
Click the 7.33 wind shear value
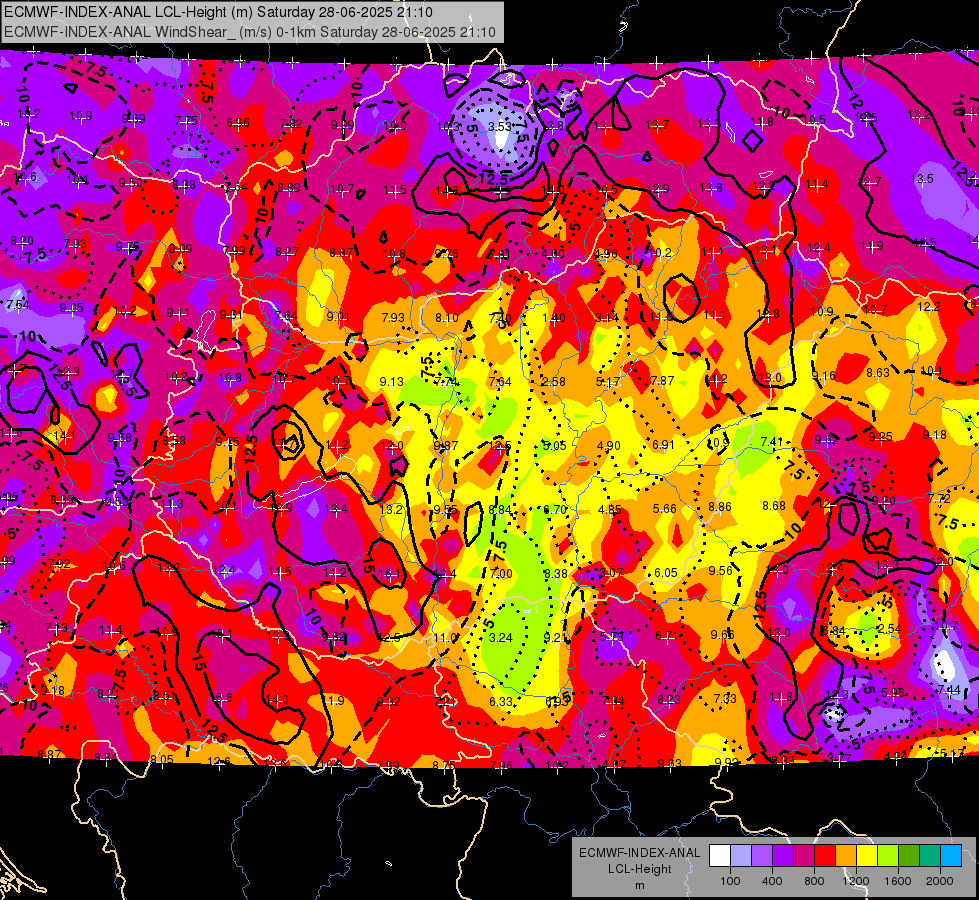tap(725, 699)
